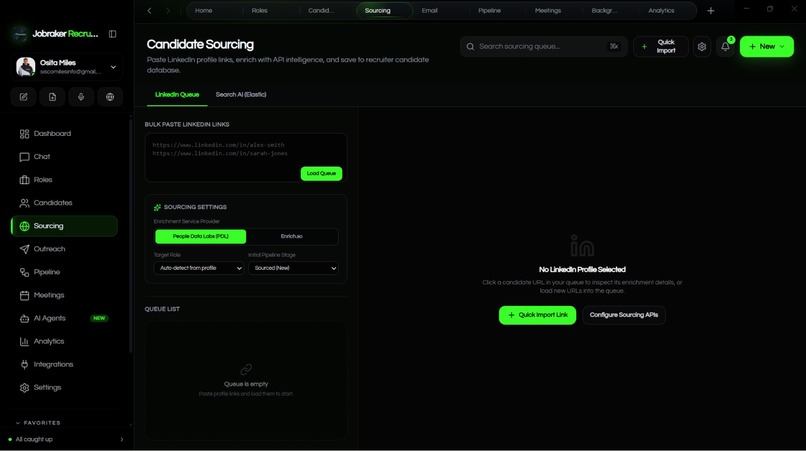806x451 pixels.
Task: Go back with the left arrow
Action: (x=150, y=11)
